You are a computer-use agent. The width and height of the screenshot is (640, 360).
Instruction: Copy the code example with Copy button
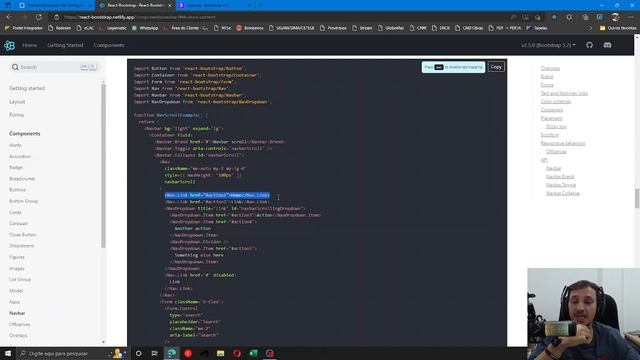496,67
